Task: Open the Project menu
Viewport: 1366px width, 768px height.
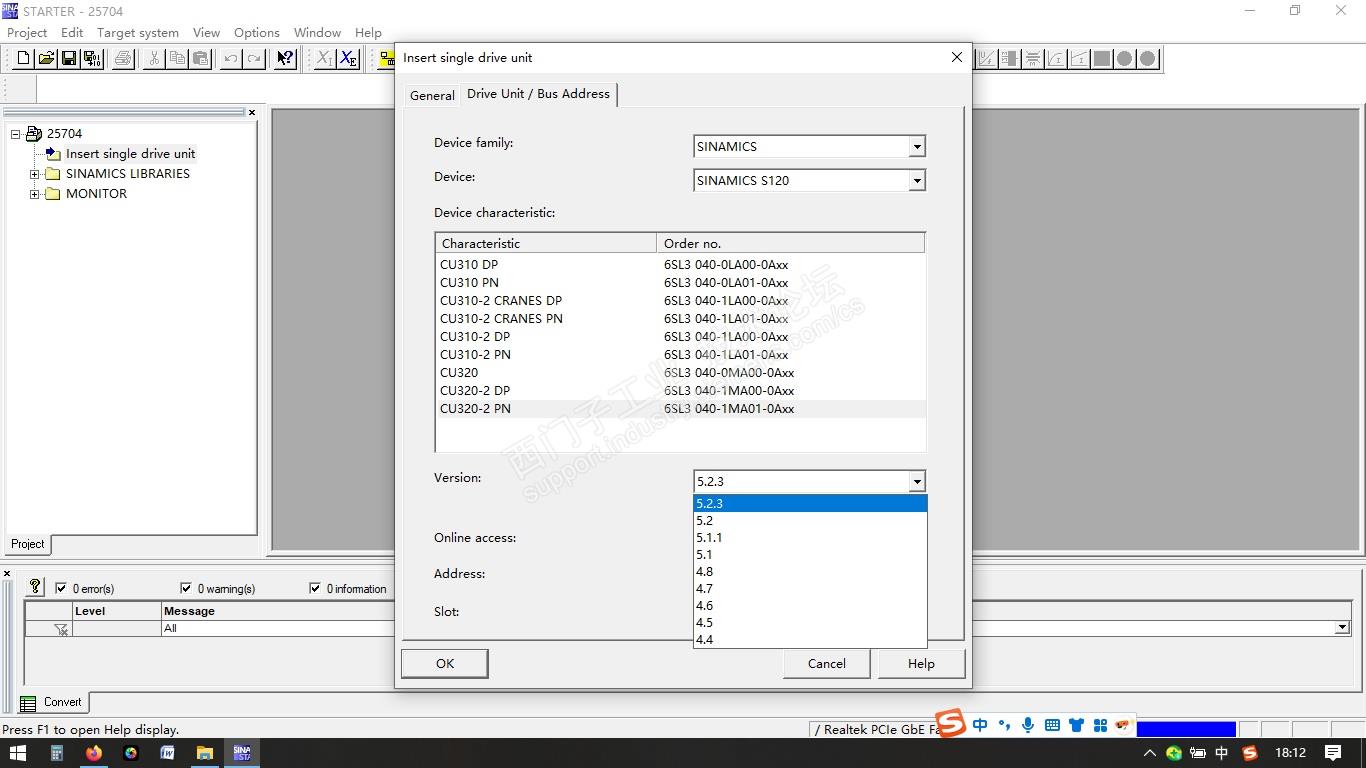Action: pos(27,33)
